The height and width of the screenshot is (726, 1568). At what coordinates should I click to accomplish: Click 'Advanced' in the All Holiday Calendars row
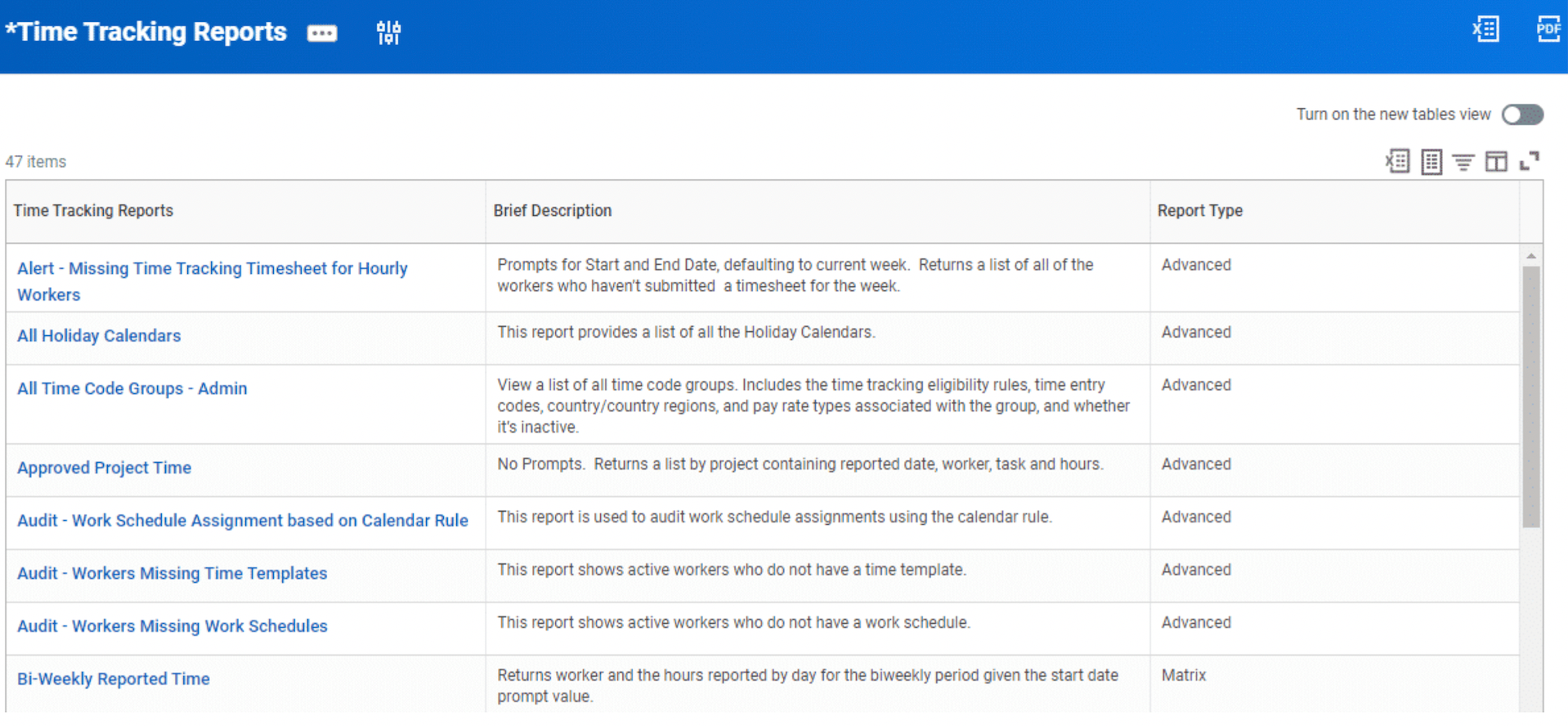point(1195,332)
